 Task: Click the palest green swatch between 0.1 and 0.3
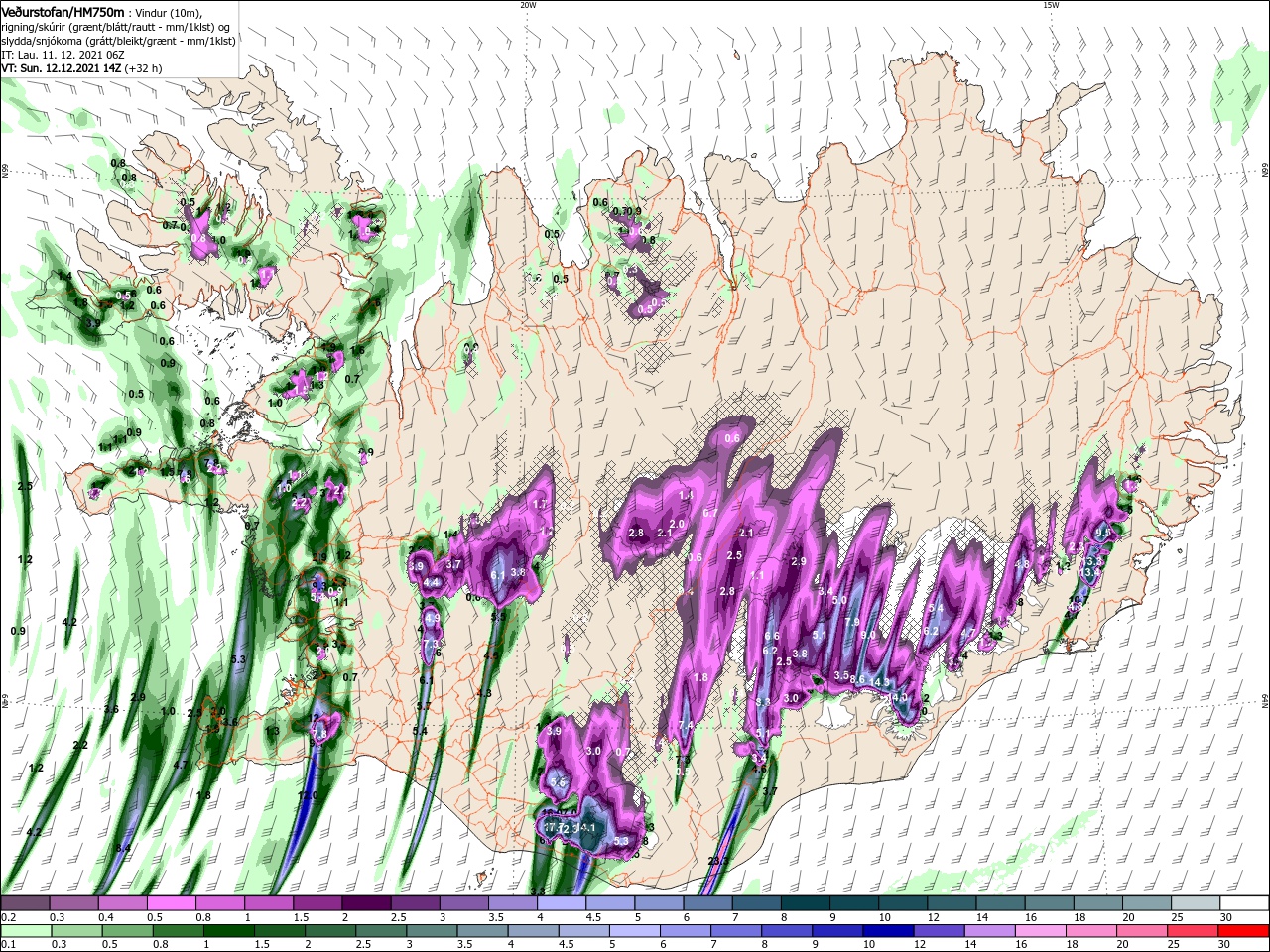point(27,931)
